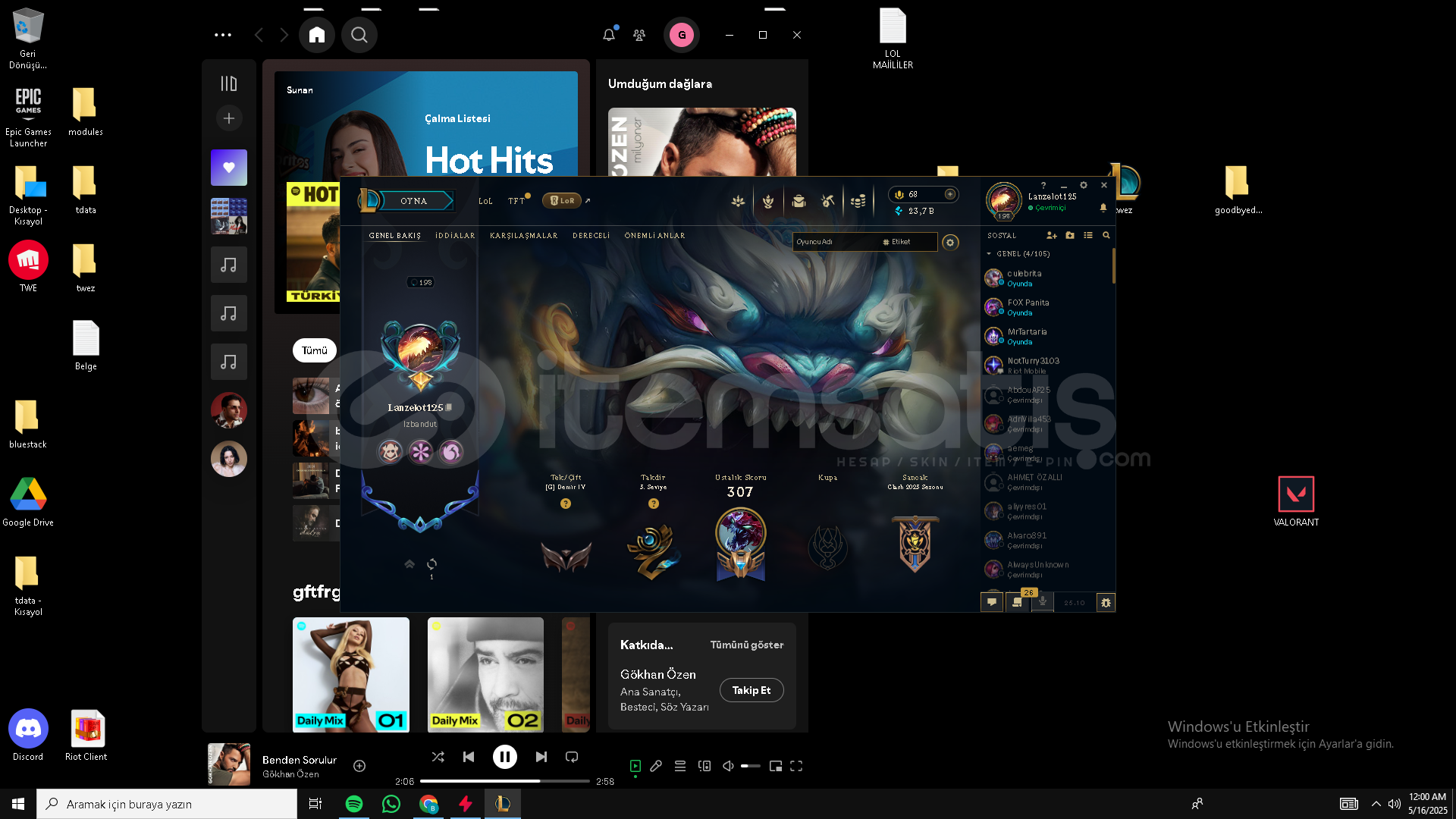
Task: Mute Spotify using speaker icon
Action: 728,766
